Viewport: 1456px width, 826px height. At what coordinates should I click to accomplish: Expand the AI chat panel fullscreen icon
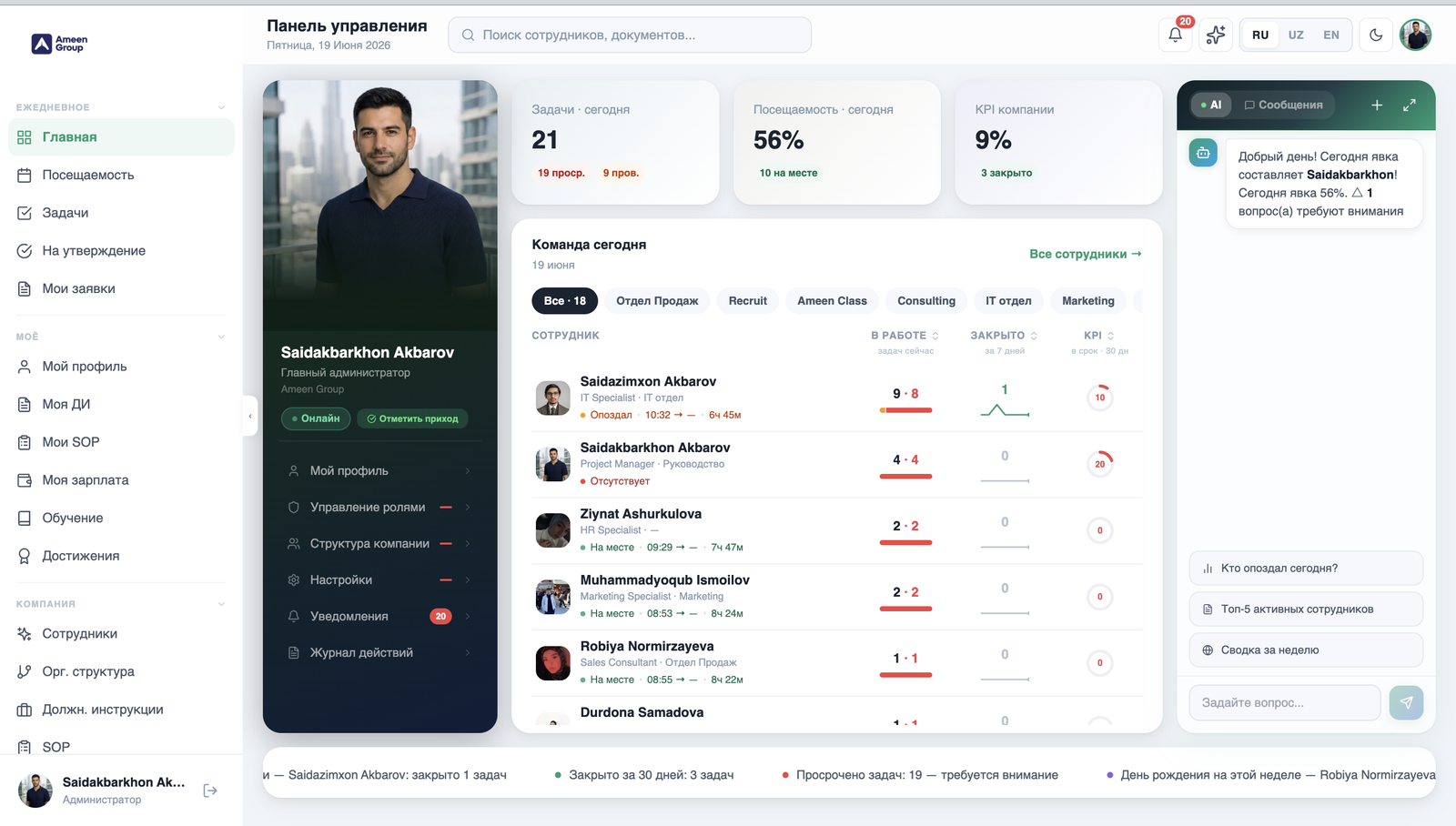coord(1410,106)
